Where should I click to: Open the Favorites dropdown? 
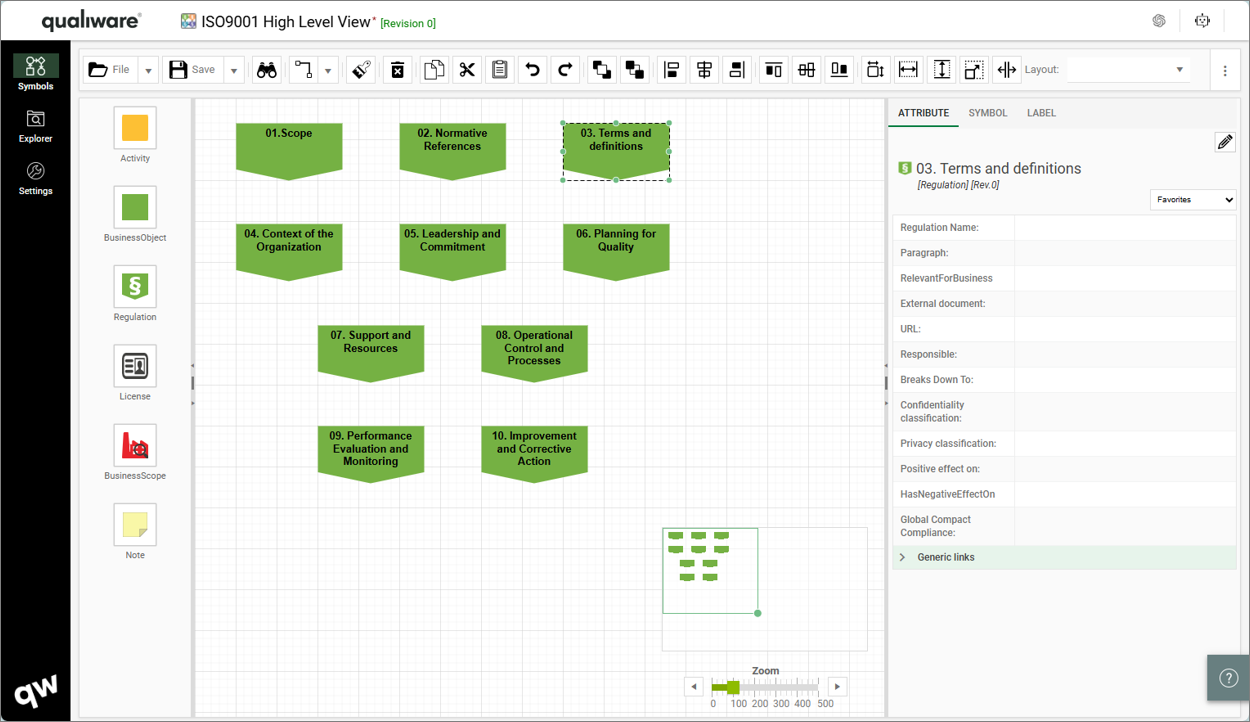tap(1193, 200)
